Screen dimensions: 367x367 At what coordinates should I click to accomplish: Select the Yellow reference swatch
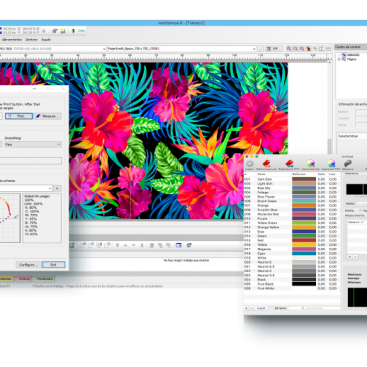(x=304, y=245)
